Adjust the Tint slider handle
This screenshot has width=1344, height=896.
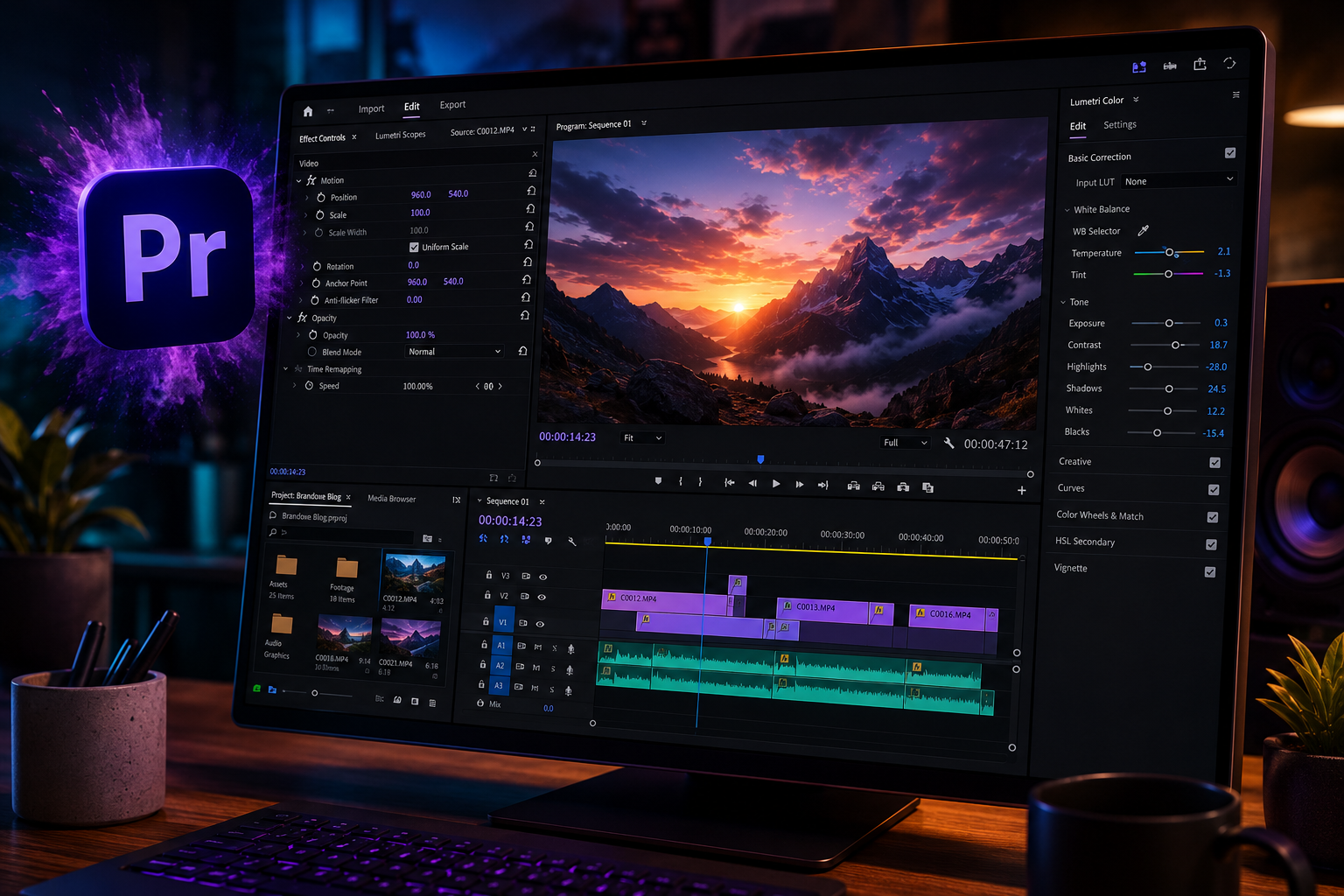point(1168,274)
